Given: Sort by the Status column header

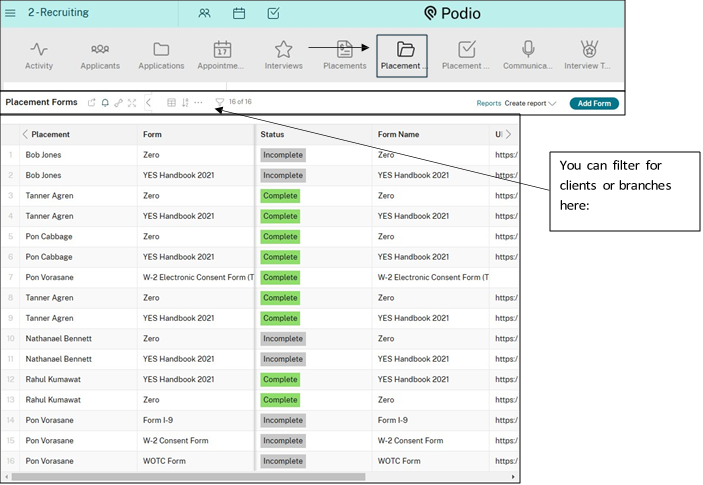Looking at the screenshot, I should (272, 134).
